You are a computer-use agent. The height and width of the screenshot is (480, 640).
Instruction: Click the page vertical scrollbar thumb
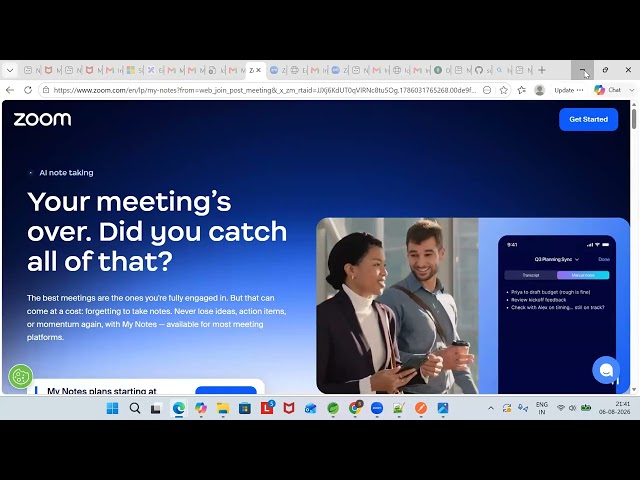click(x=634, y=118)
